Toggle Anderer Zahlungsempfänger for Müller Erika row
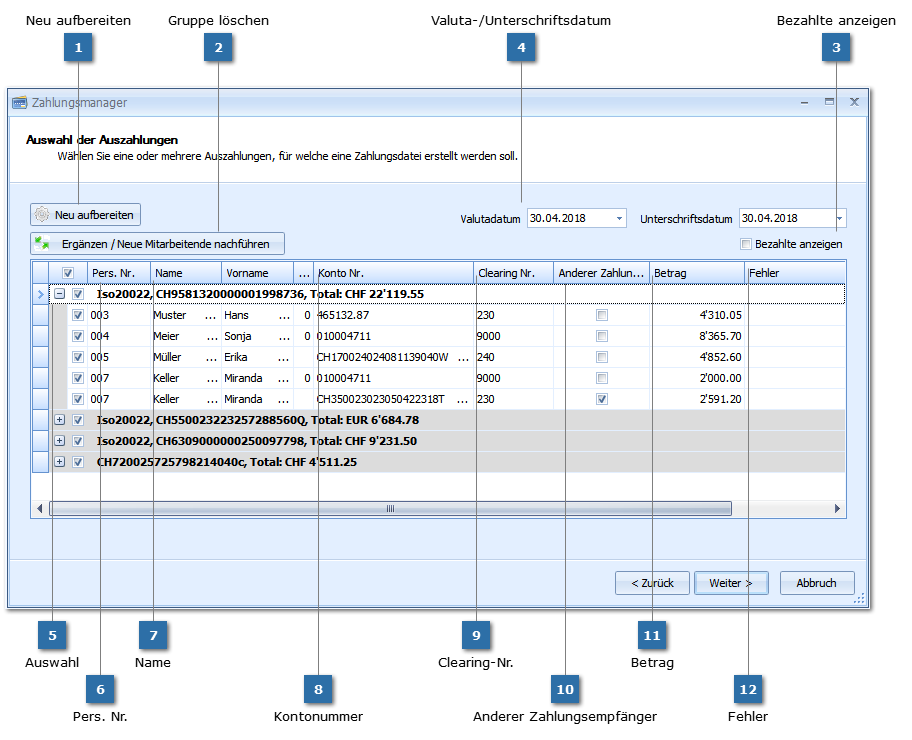 click(x=602, y=357)
